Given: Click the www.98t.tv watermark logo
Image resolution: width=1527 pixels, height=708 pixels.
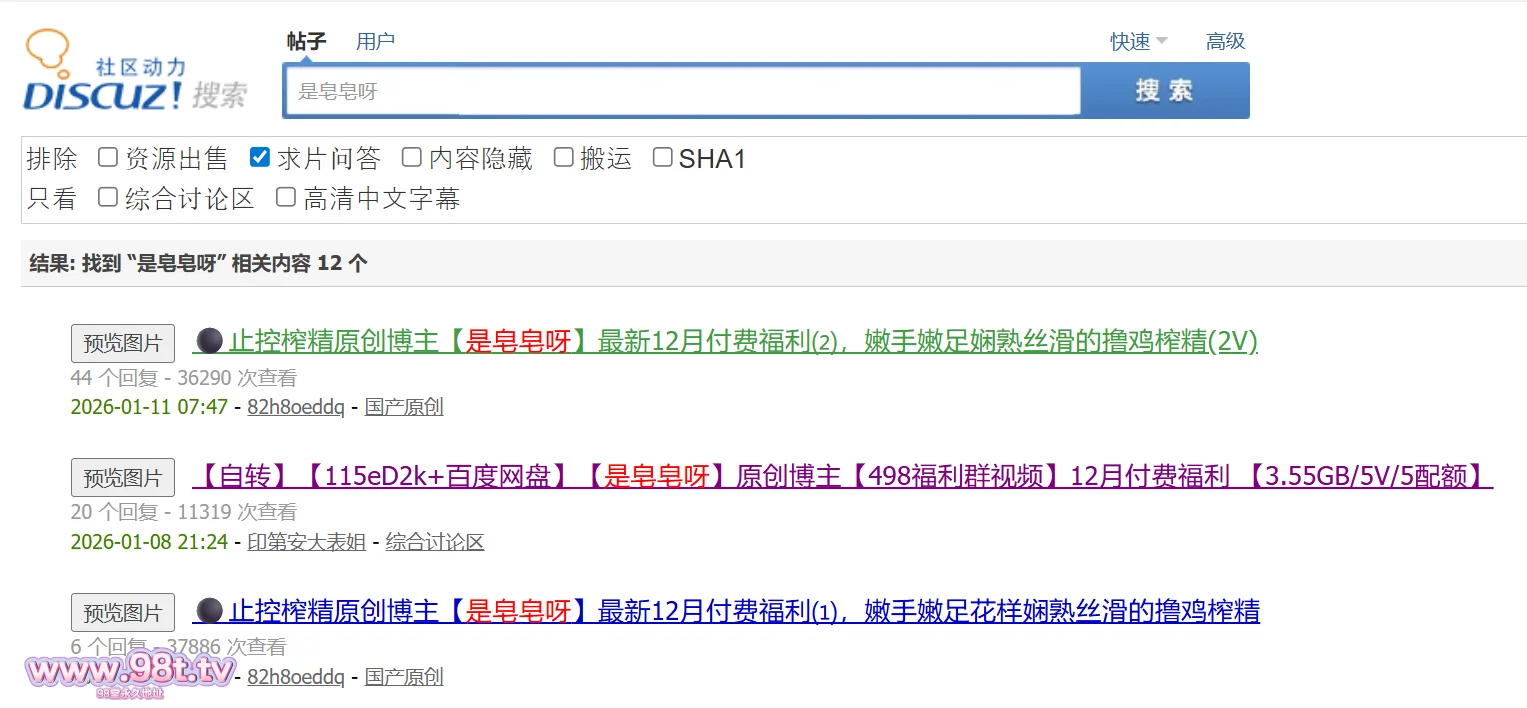Looking at the screenshot, I should click(131, 672).
